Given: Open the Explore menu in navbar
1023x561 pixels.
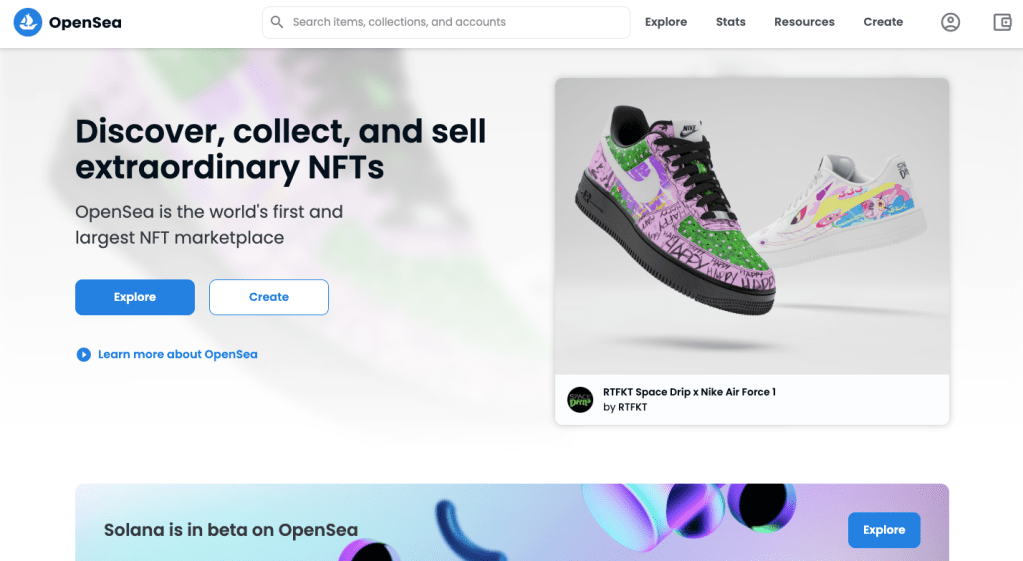Looking at the screenshot, I should 666,22.
